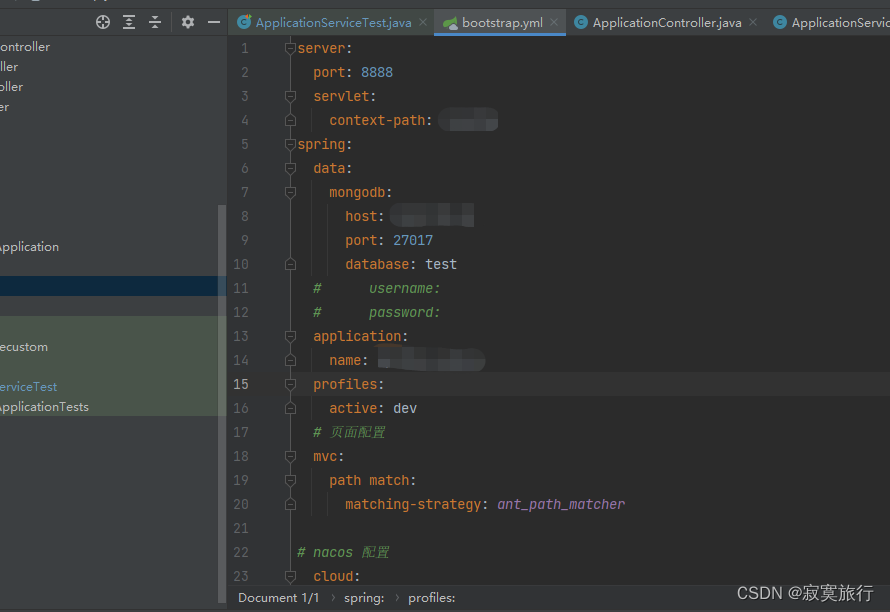
Task: Click the class icon on ApplicationServiceTest.java tab
Action: pyautogui.click(x=240, y=20)
